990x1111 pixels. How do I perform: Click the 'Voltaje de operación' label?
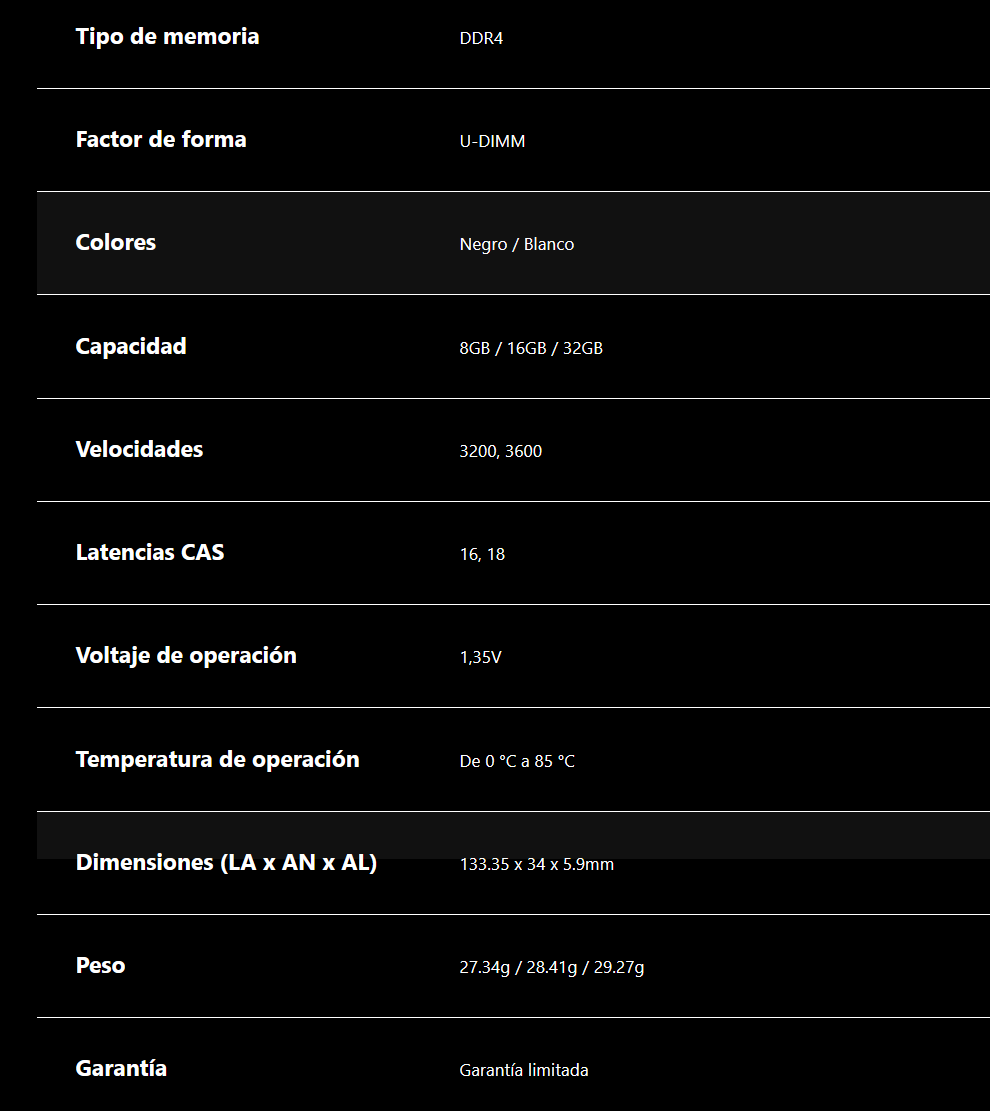coord(186,655)
